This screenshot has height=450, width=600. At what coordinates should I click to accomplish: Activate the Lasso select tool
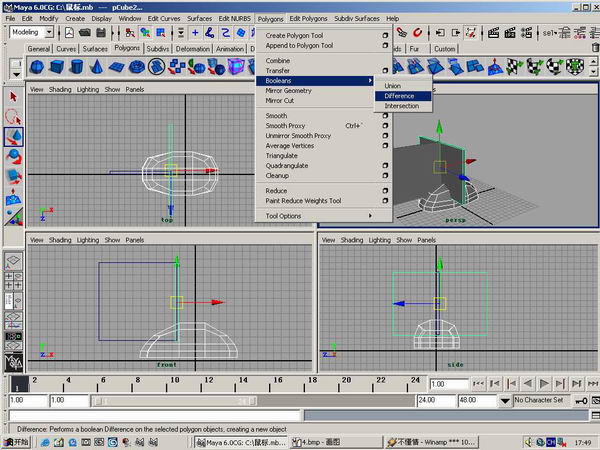pos(13,117)
